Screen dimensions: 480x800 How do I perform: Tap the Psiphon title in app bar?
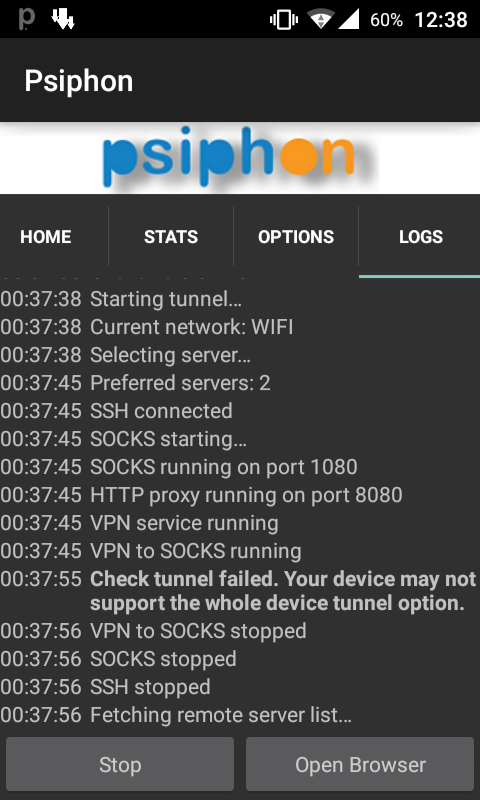click(79, 81)
